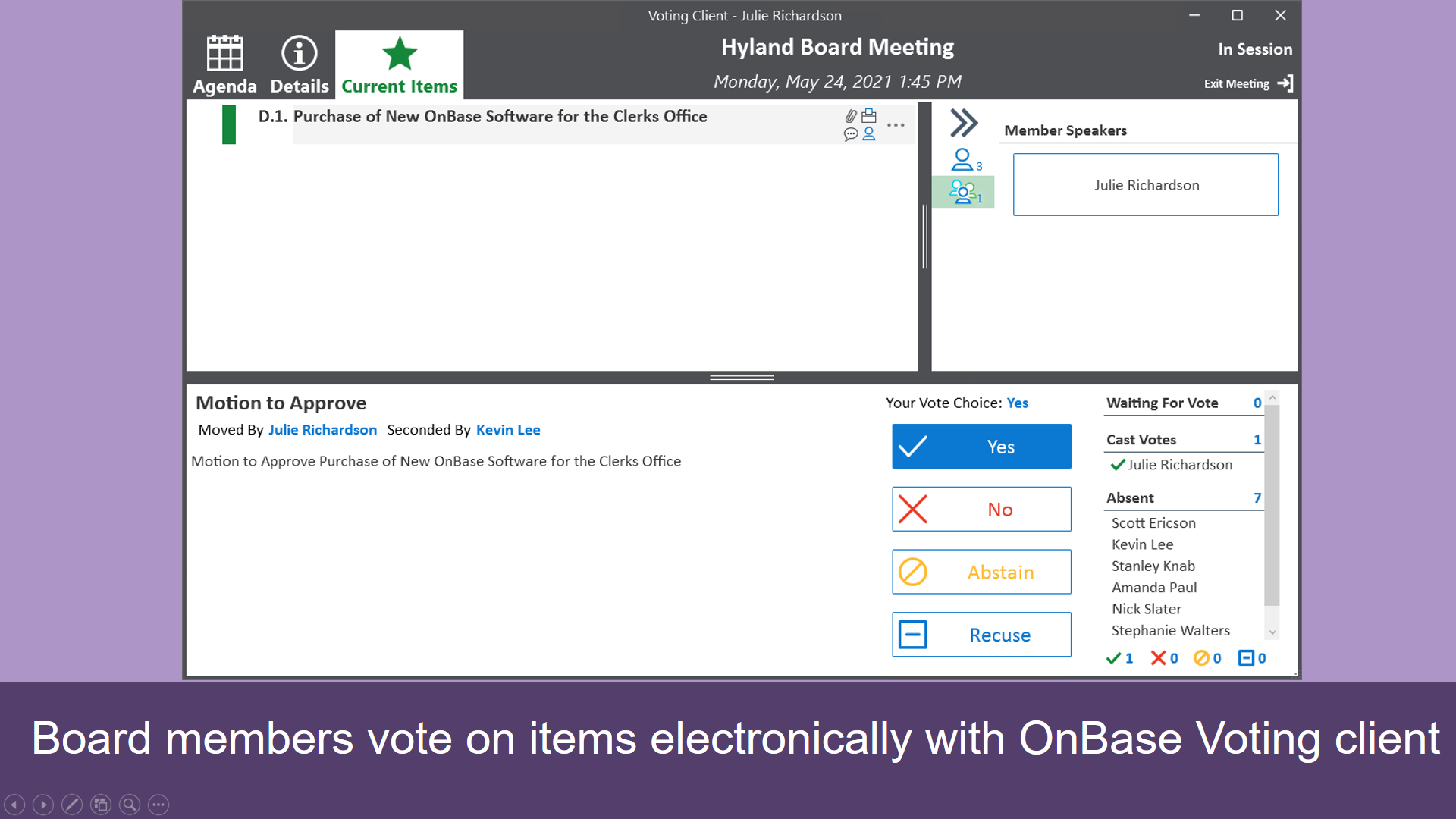Select the No vote option
This screenshot has height=819, width=1456.
pyautogui.click(x=981, y=509)
